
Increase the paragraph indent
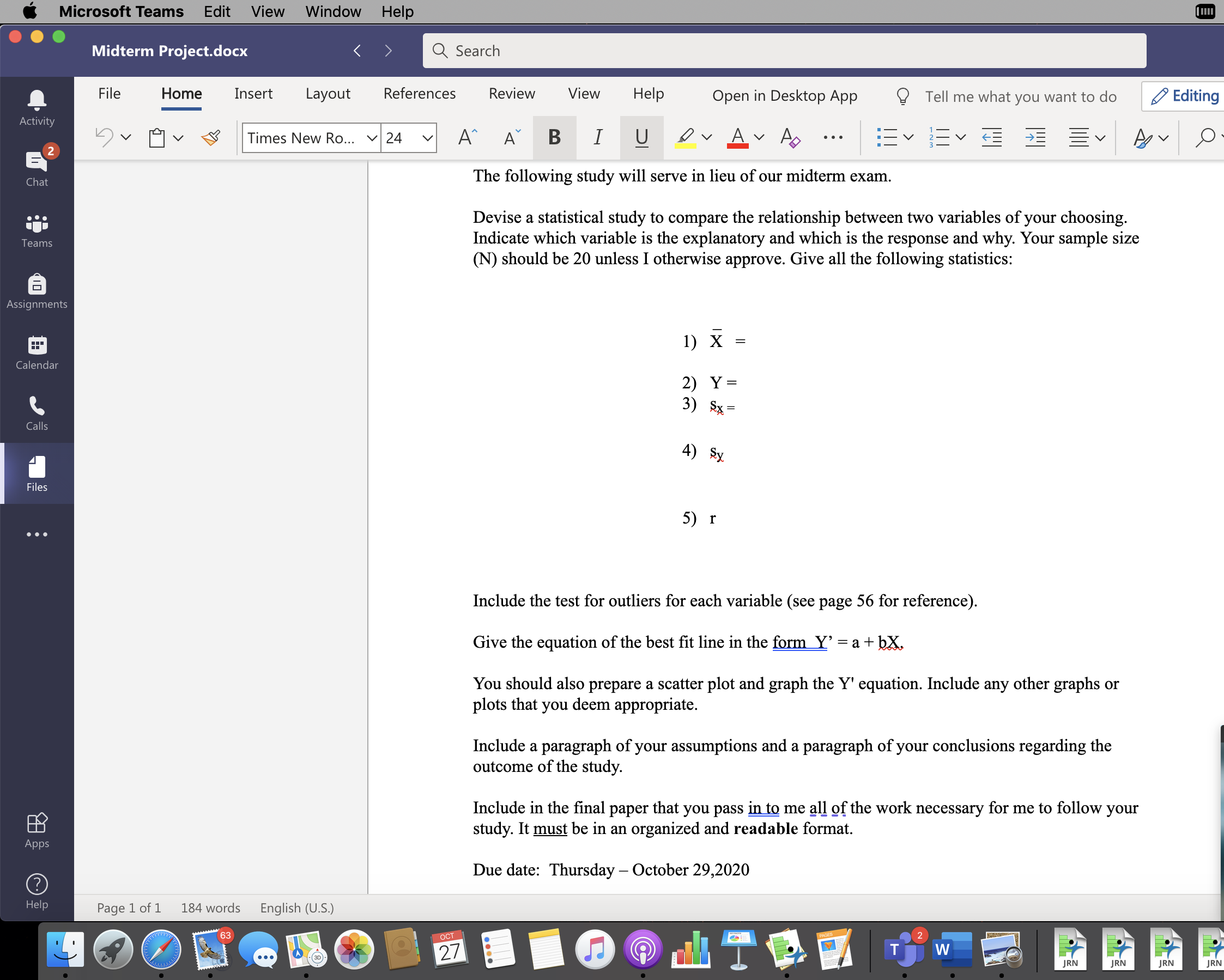click(1034, 137)
